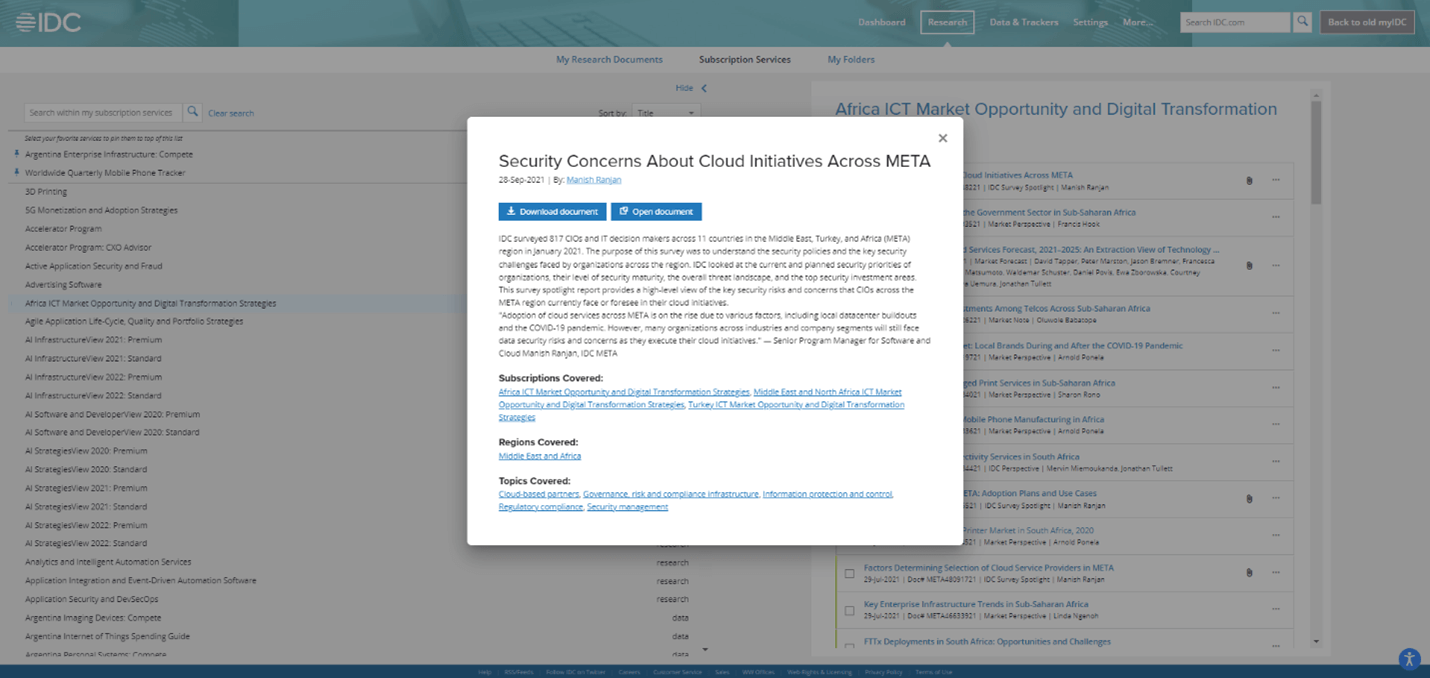Open ellipsis menu for Print Services in Sub-Saharan Africa

click(x=1276, y=387)
